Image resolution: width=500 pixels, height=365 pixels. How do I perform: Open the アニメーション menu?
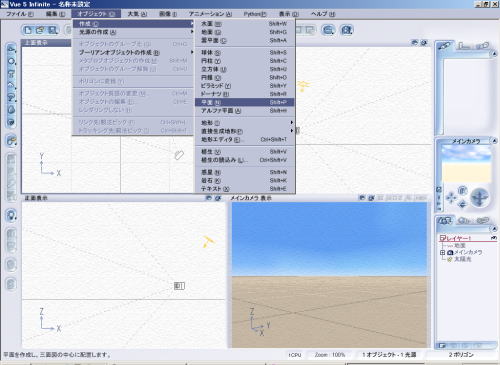point(210,14)
